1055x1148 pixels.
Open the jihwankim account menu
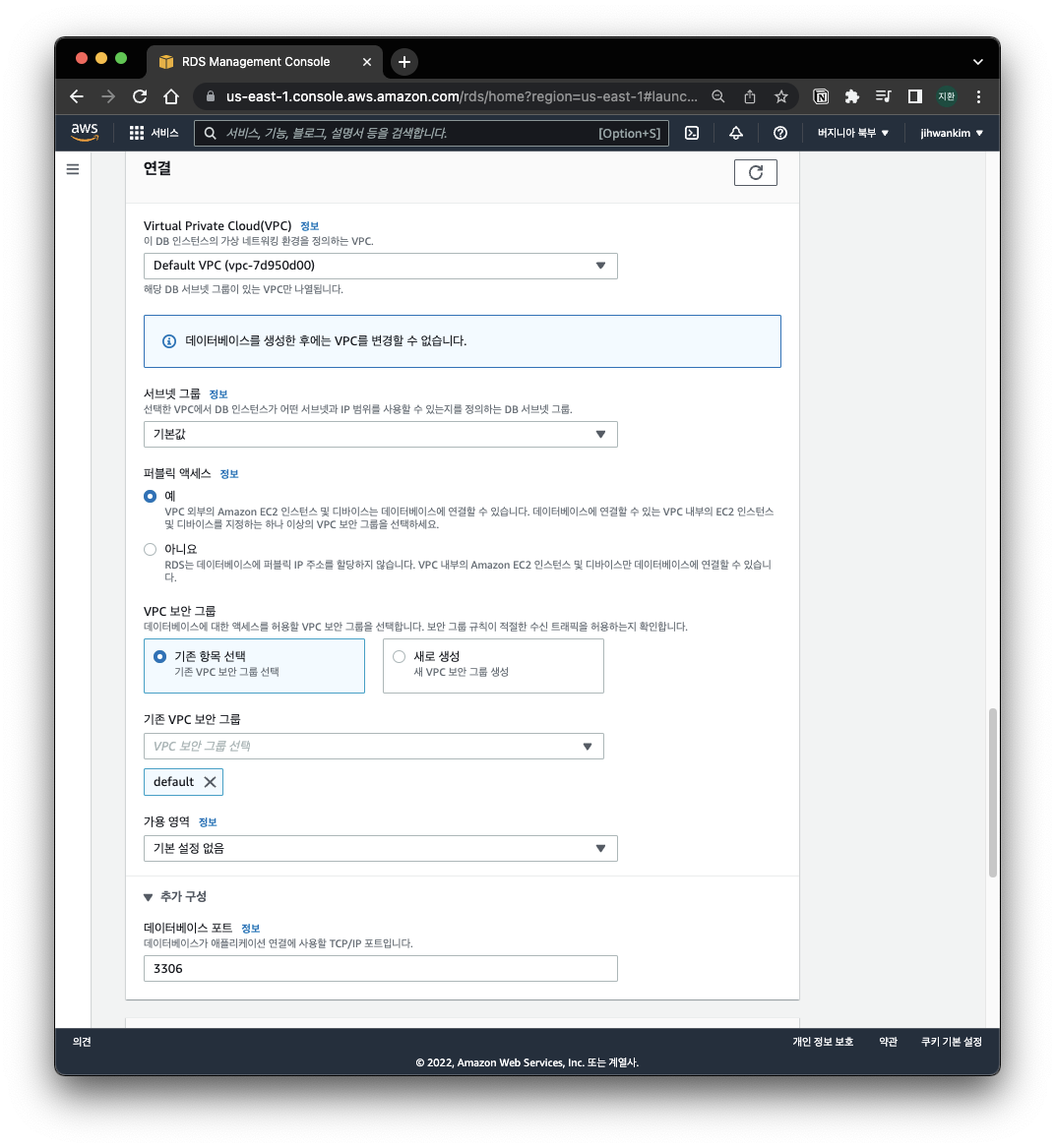[x=952, y=133]
